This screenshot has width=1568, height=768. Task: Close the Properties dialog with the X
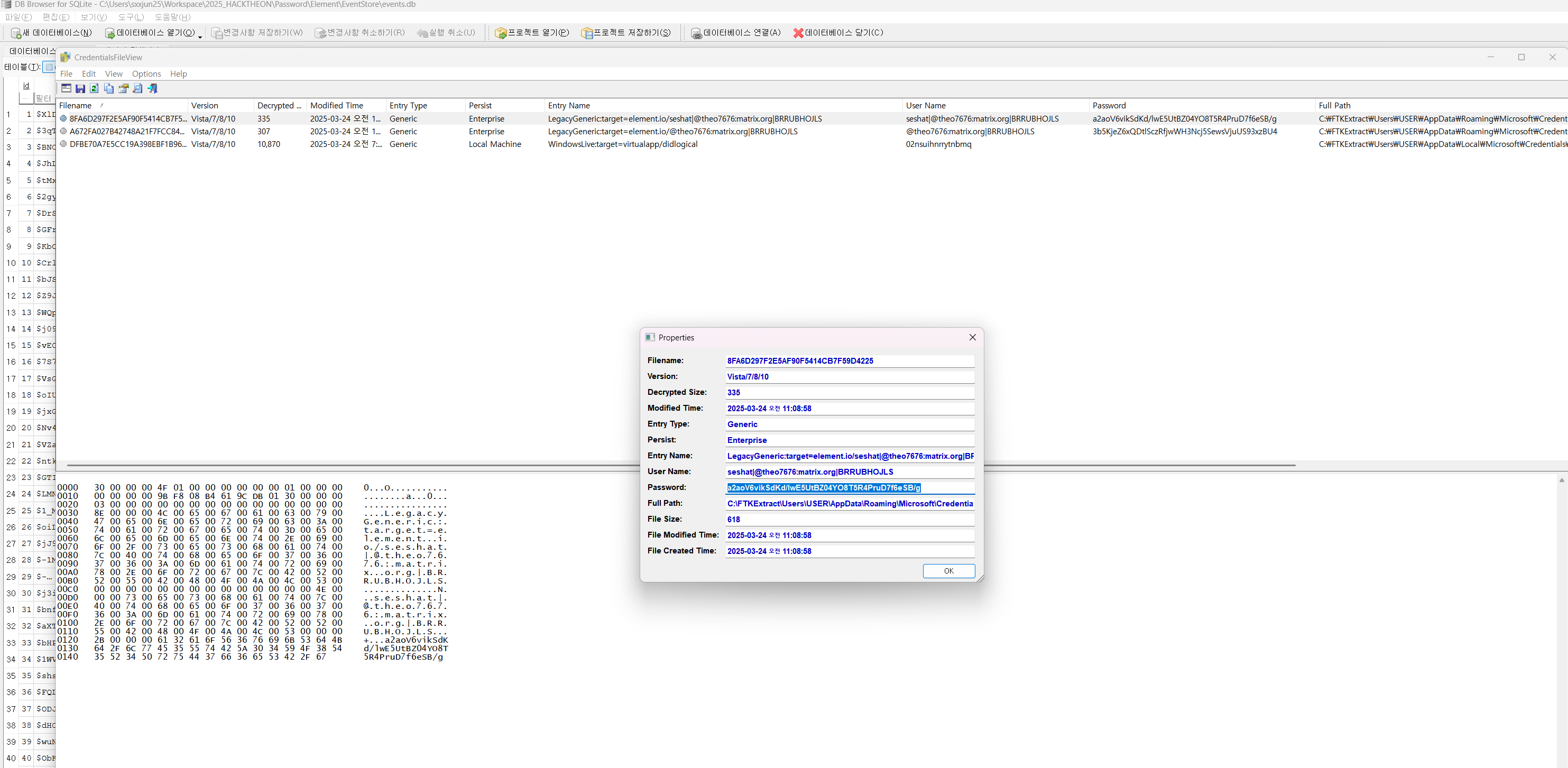point(972,338)
